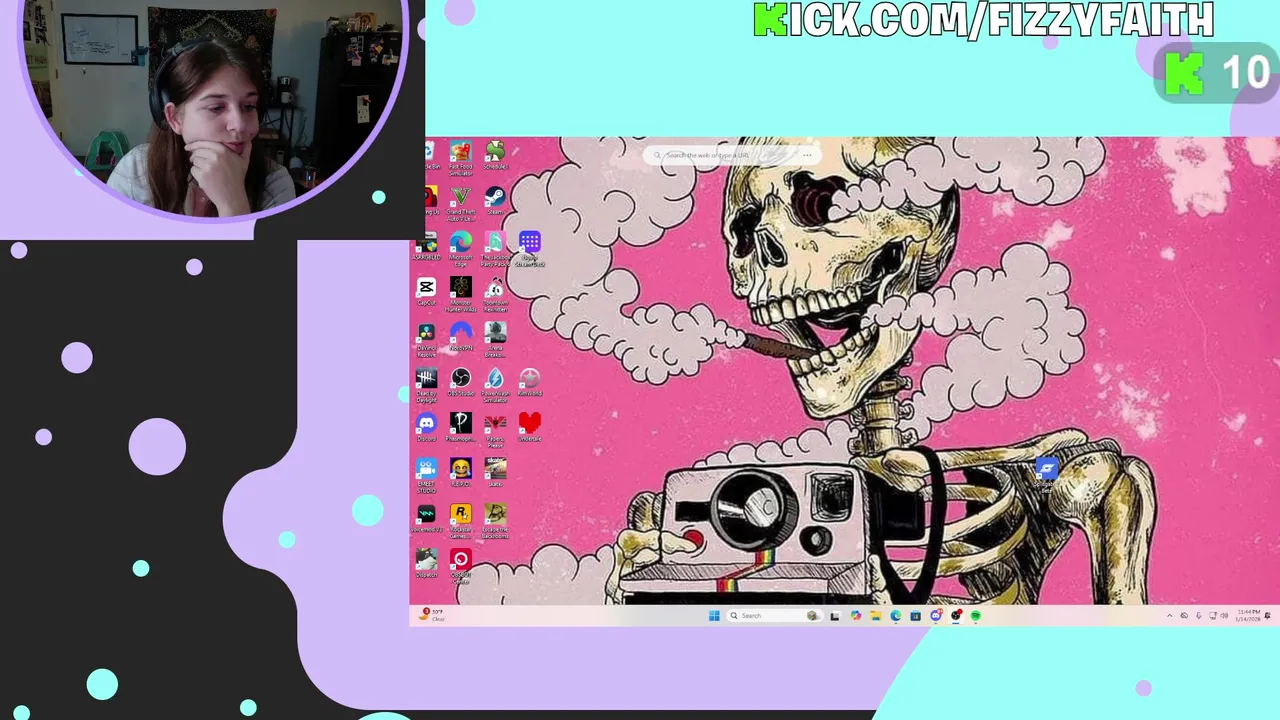Open the Toontown Rewritten shortcut
Viewport: 1280px width, 720px height.
click(x=495, y=295)
